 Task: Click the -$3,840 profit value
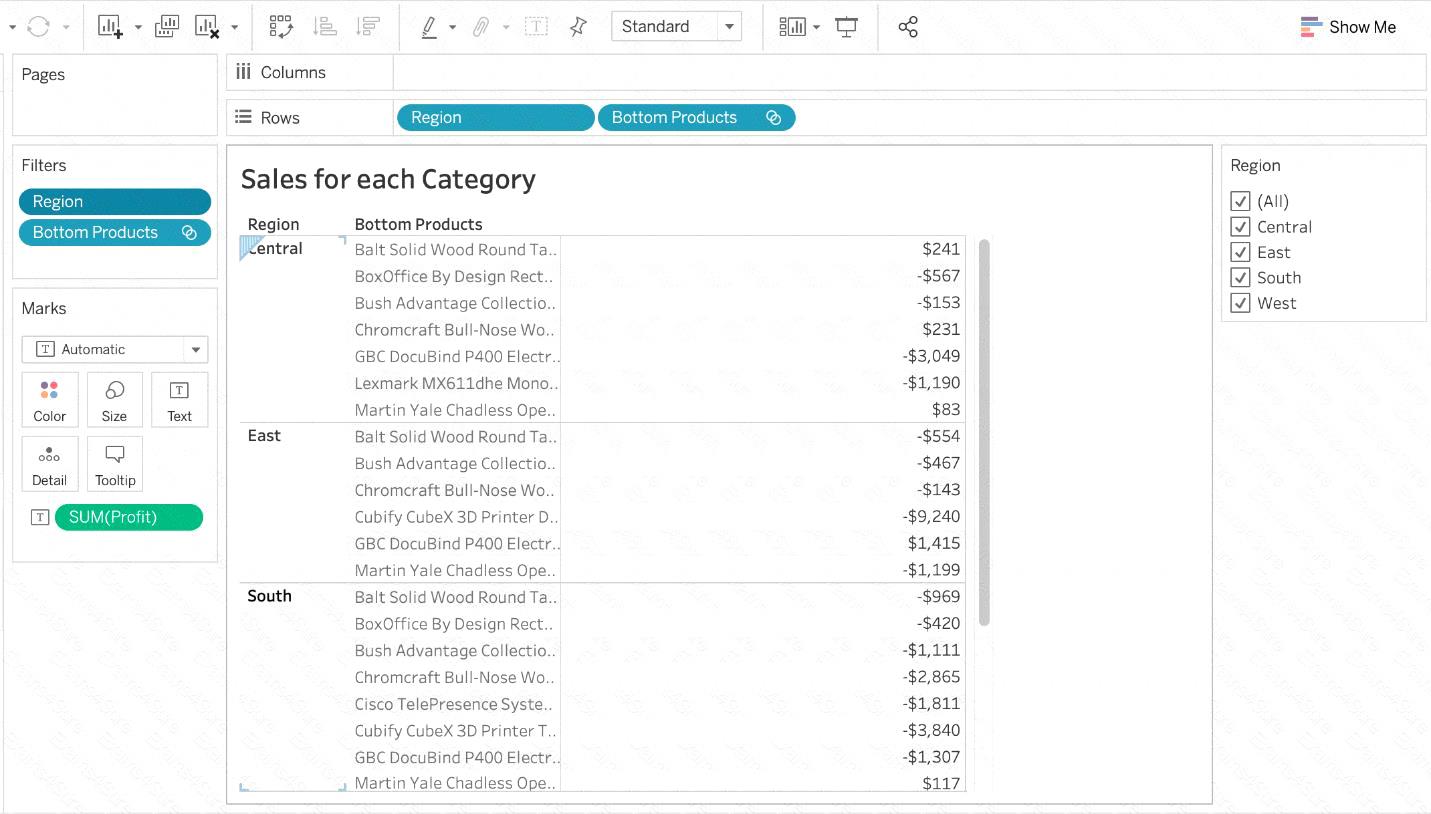point(931,730)
